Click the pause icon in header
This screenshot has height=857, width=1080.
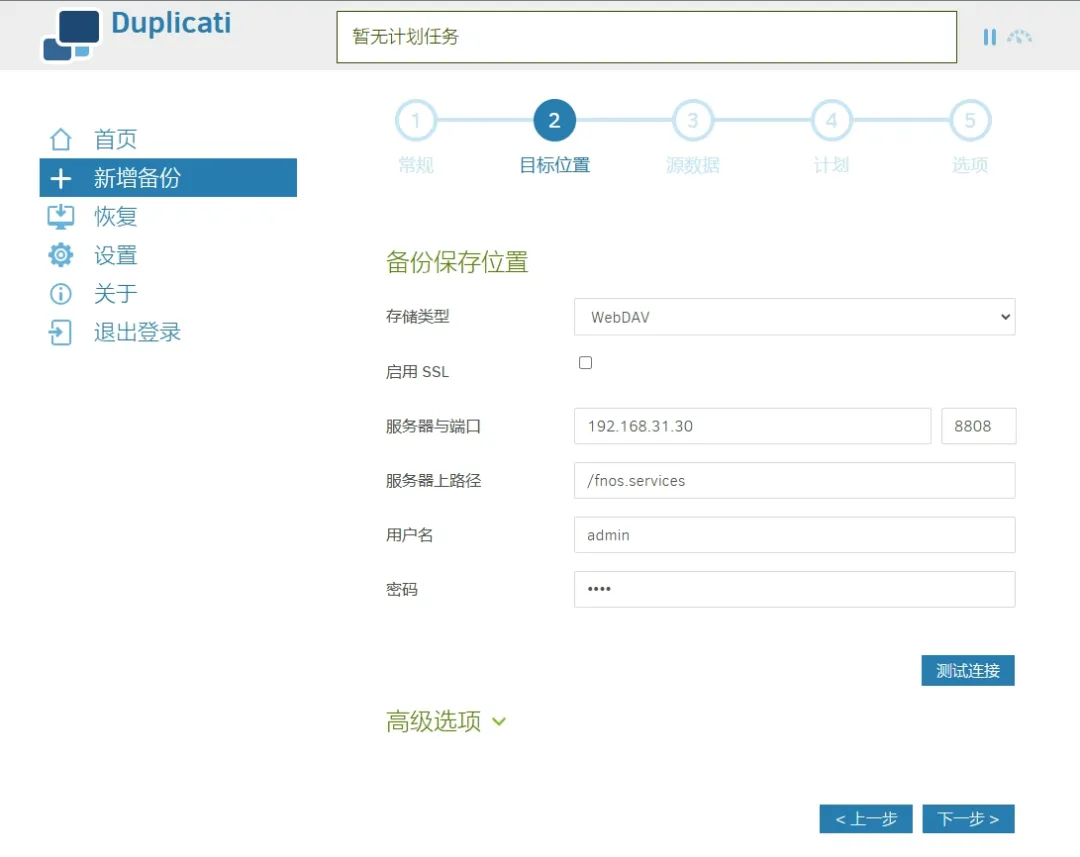click(x=989, y=37)
